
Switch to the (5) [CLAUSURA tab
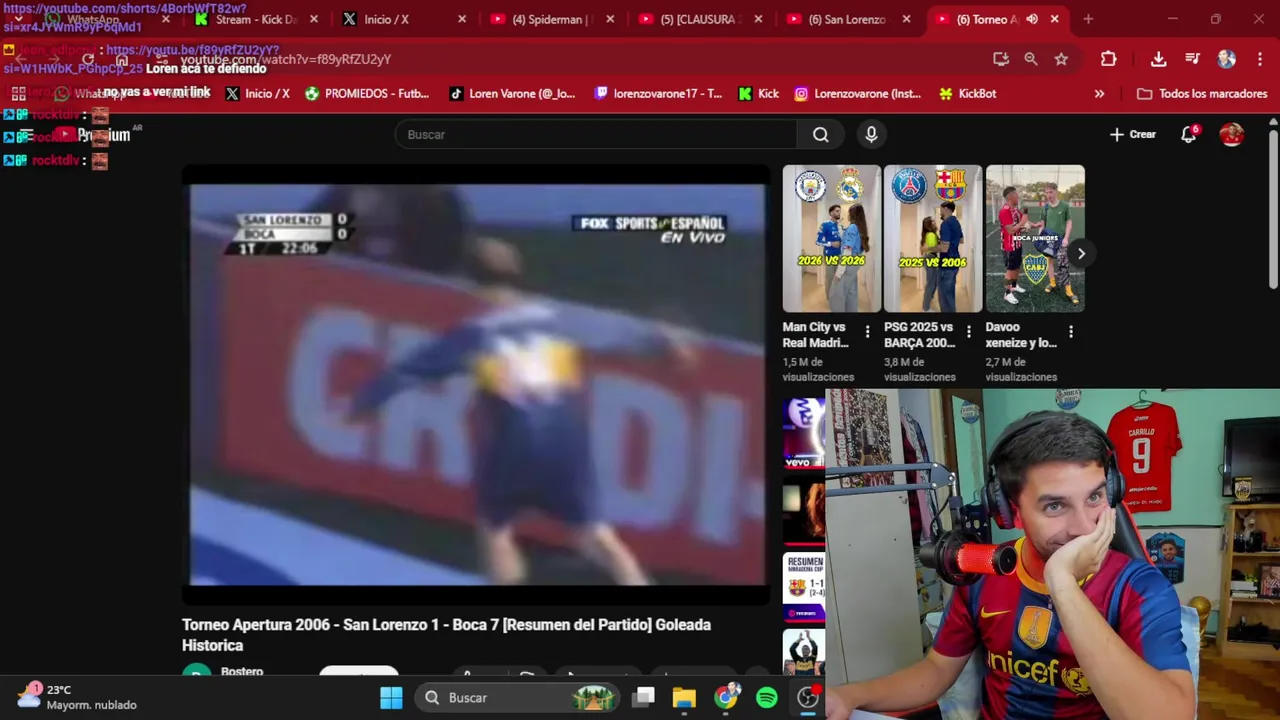tap(700, 19)
